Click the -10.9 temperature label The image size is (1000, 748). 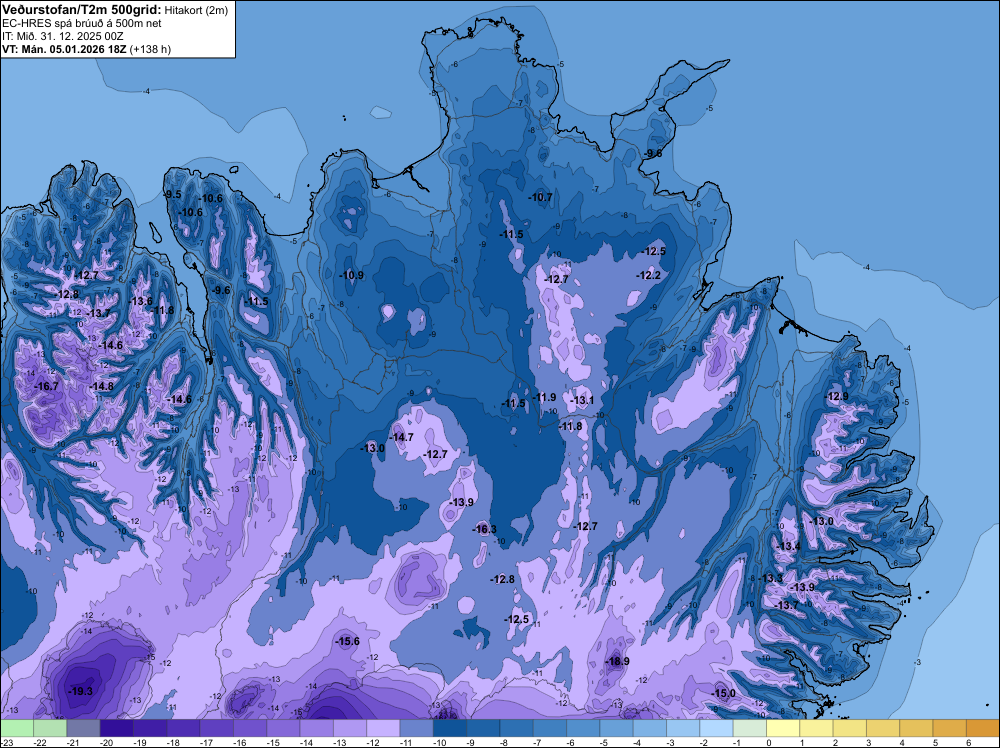pos(351,275)
